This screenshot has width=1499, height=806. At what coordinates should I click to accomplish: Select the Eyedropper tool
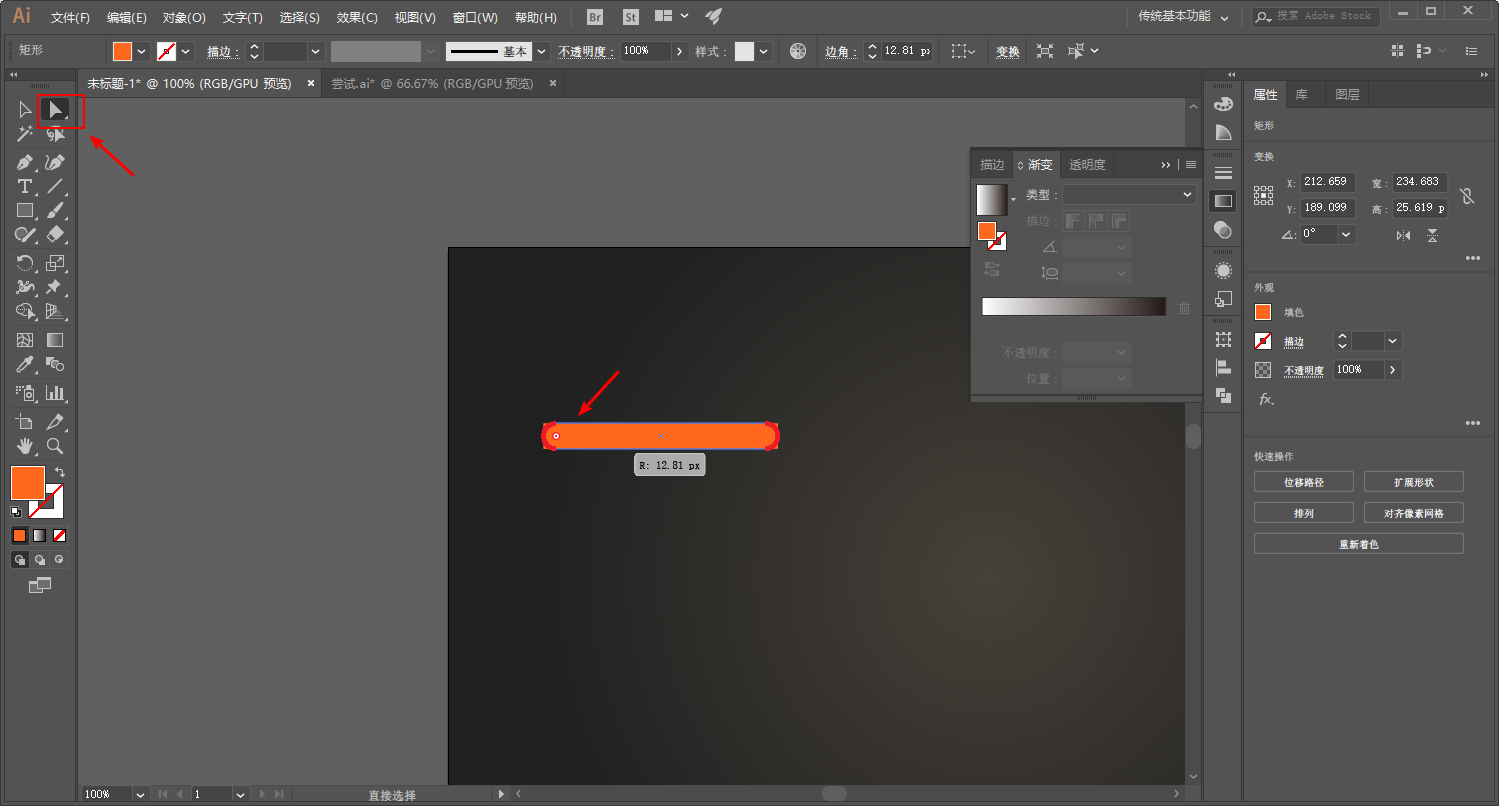tap(25, 365)
